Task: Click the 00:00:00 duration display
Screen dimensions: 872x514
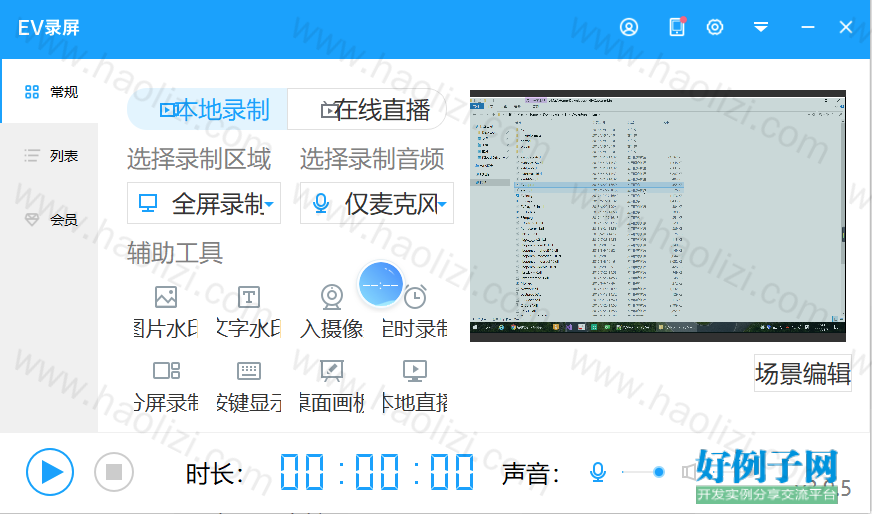Action: point(377,472)
